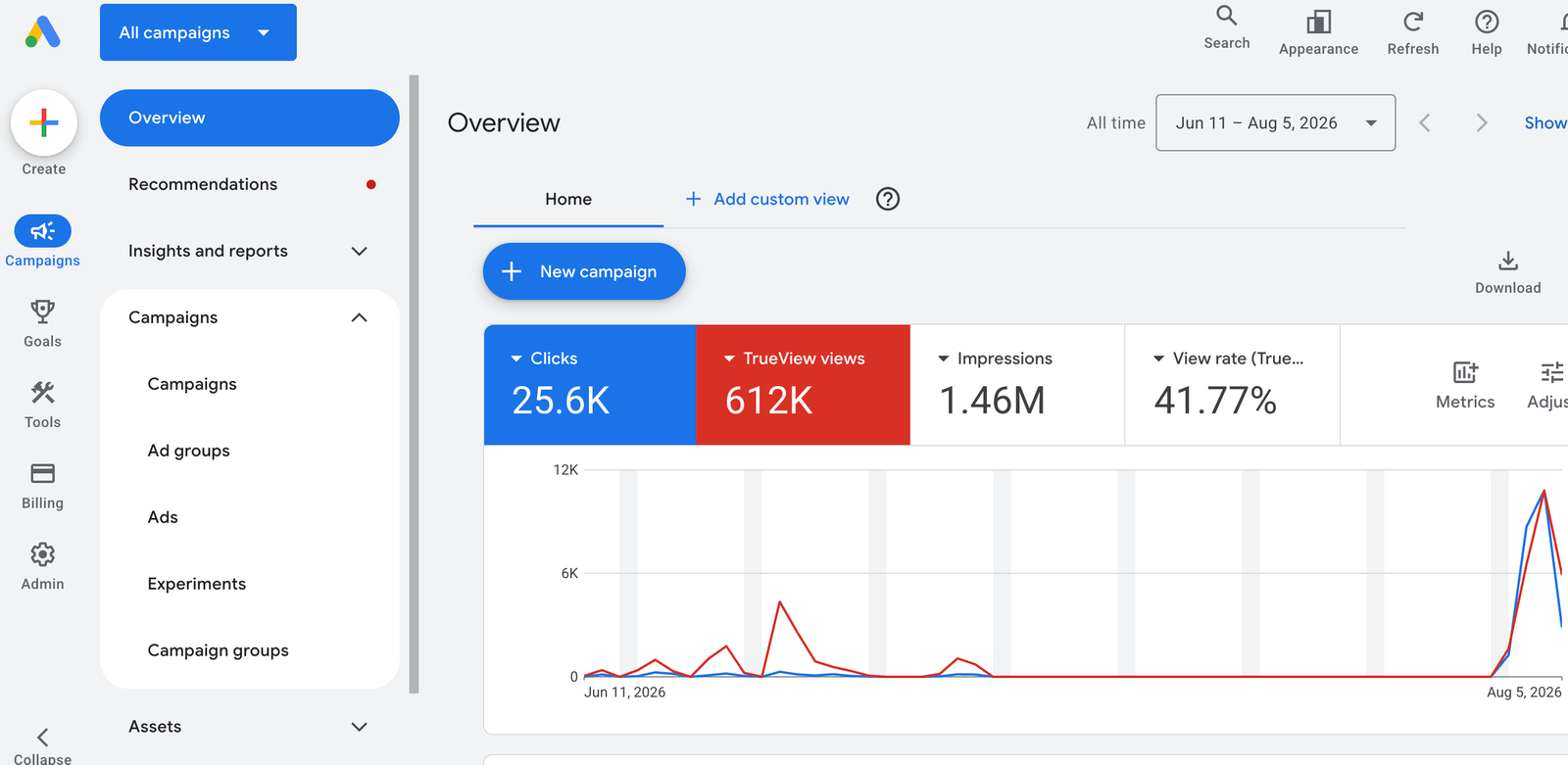Open Billing card icon
Screen dimensions: 1568x765
tap(42, 474)
